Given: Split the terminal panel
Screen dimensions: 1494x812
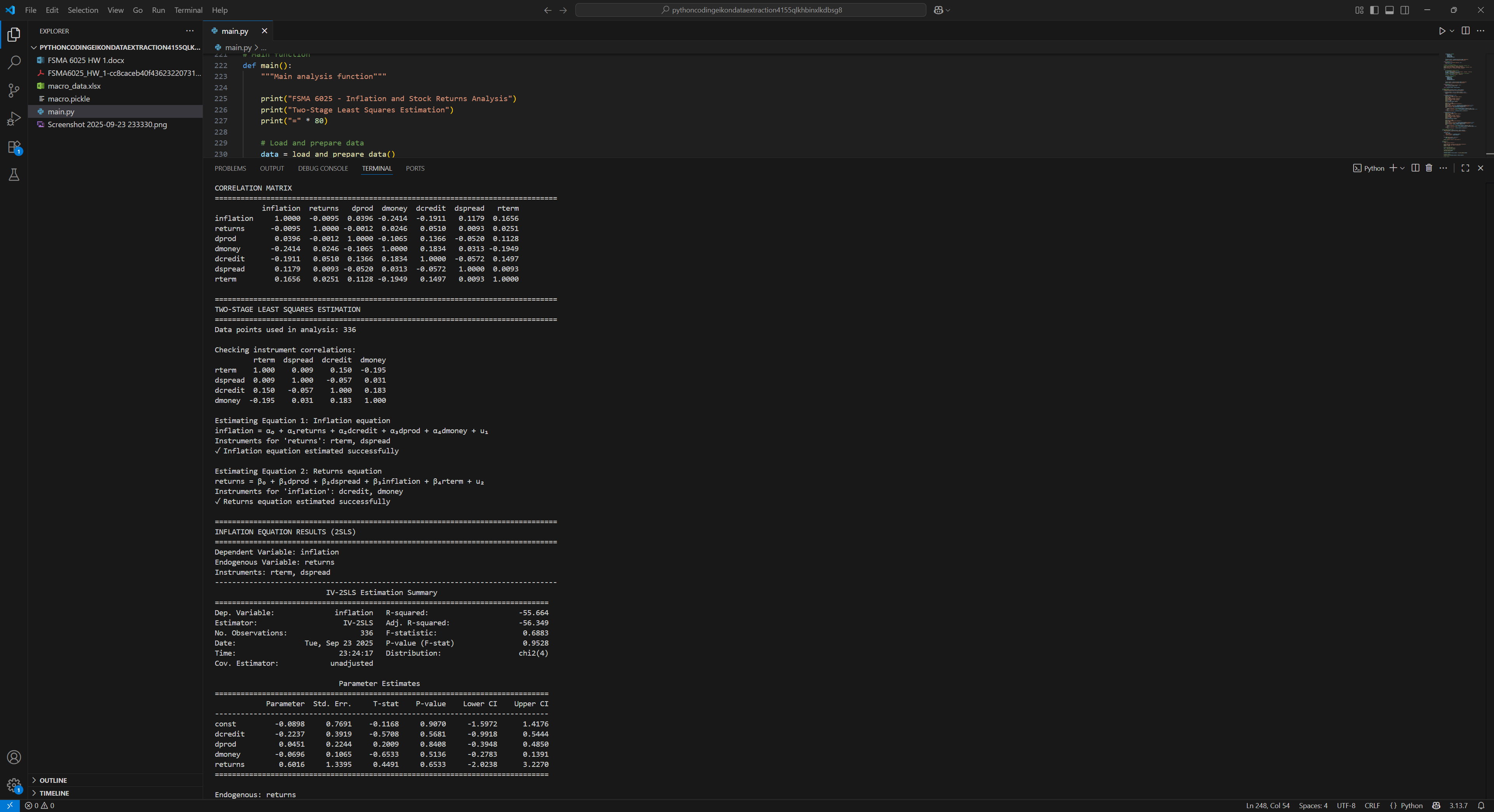Looking at the screenshot, I should click(x=1415, y=168).
